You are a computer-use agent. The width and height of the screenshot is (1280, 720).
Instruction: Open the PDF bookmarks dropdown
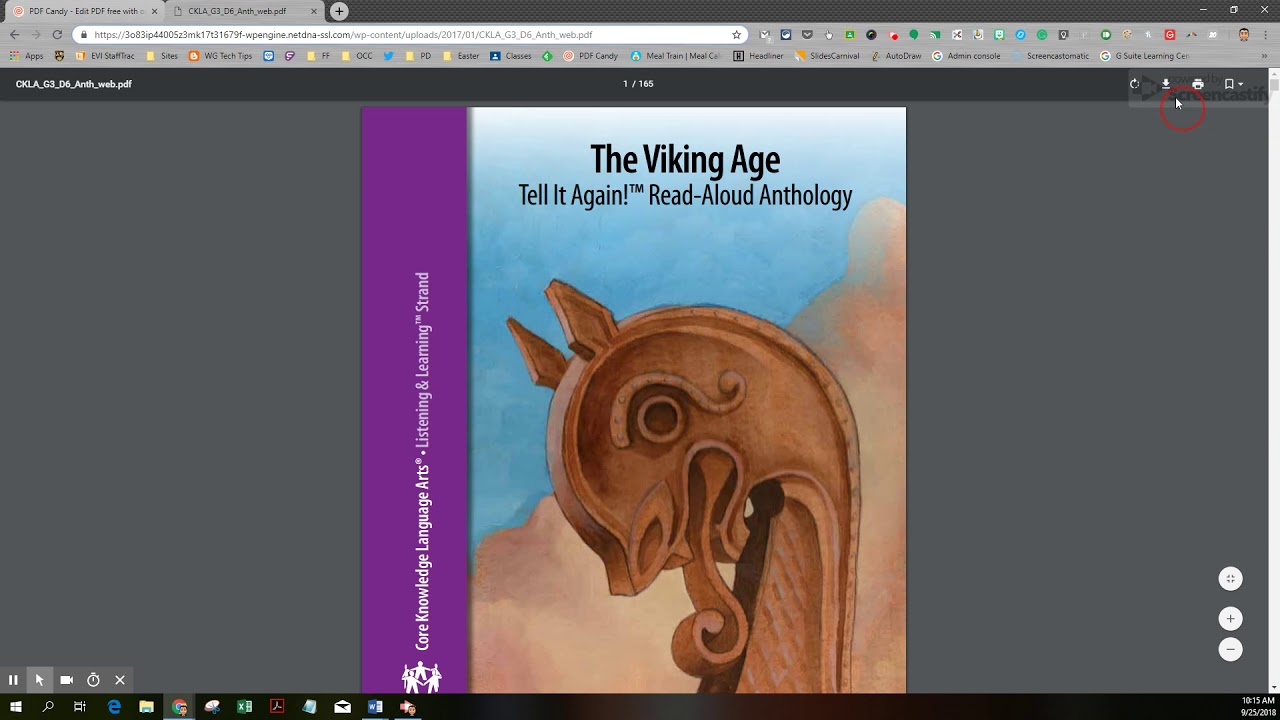point(1233,84)
